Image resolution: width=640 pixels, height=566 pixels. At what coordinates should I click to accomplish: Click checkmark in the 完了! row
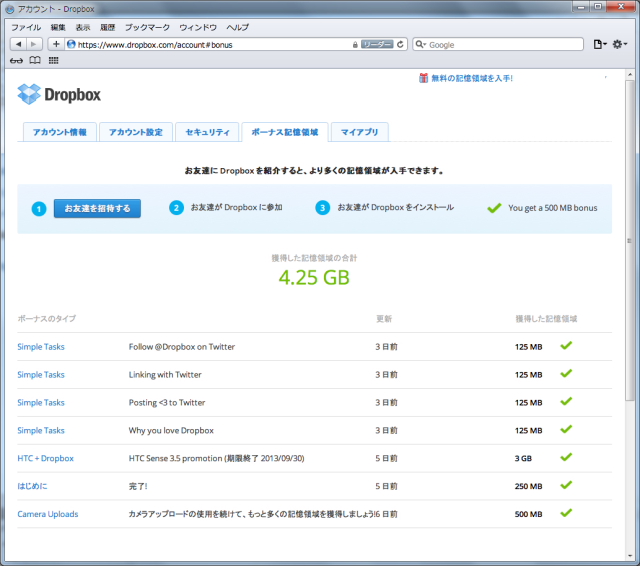[566, 484]
